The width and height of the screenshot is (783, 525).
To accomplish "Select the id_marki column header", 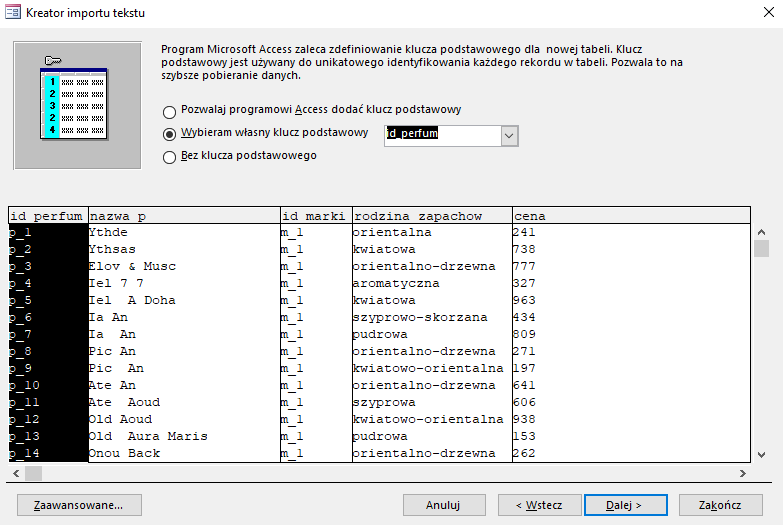I will (316, 216).
